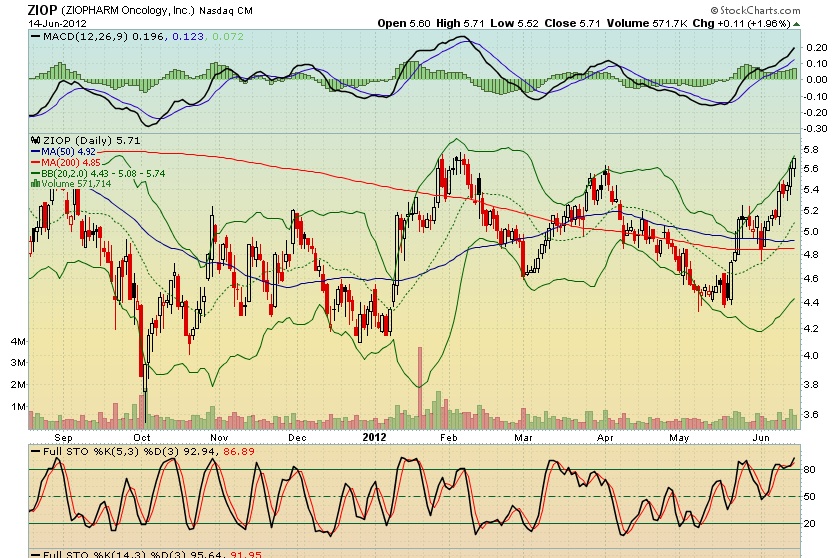Click the 4.0 price axis label

click(x=811, y=355)
